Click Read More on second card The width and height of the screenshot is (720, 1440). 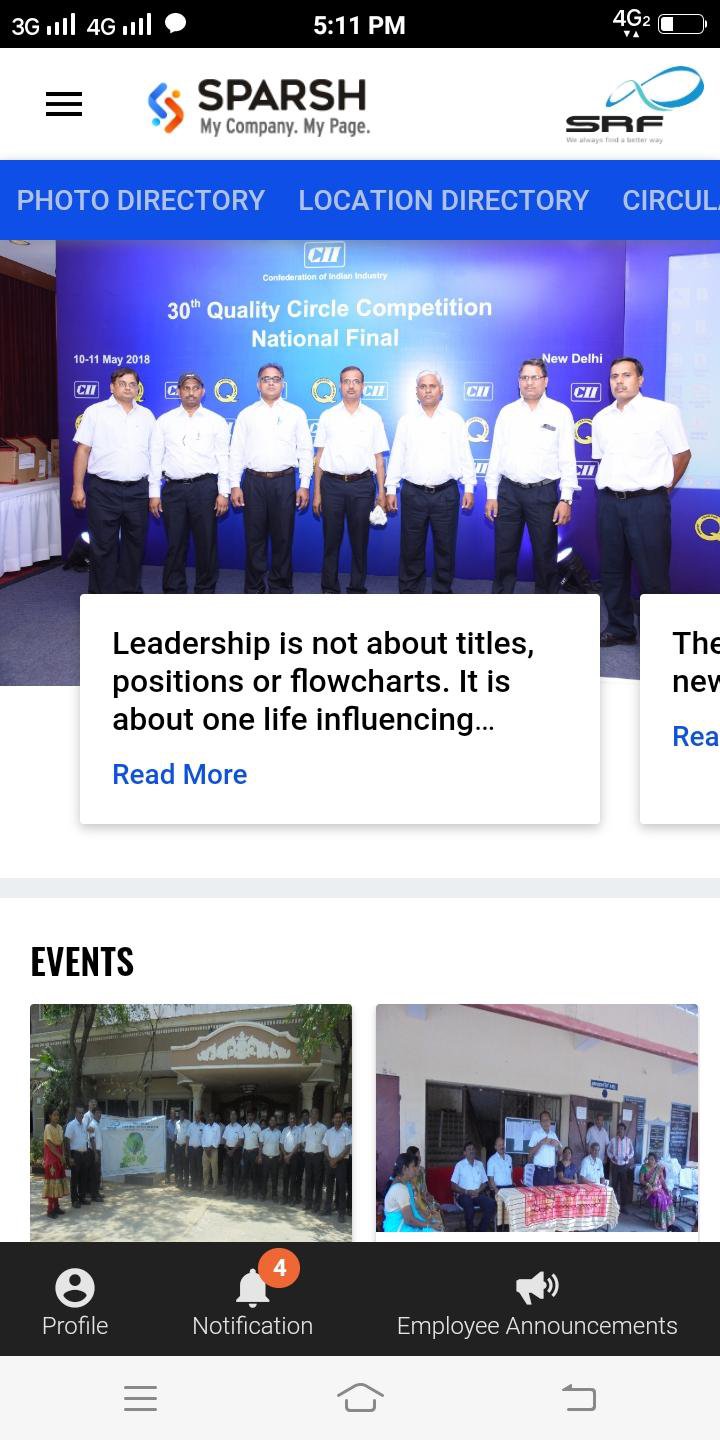click(696, 737)
